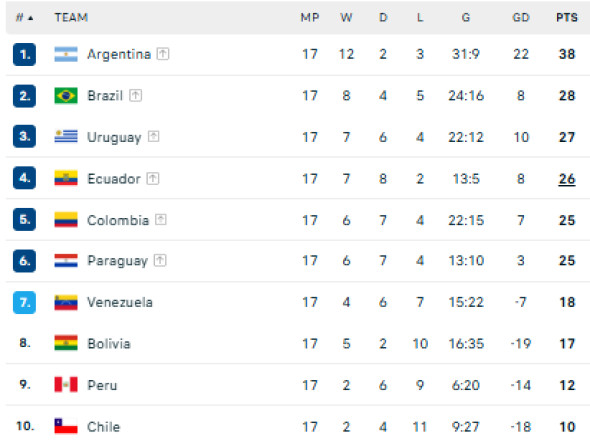Click the promotion arrow icon beside Argentina
Viewport: 590px width, 446px height.
coord(163,54)
